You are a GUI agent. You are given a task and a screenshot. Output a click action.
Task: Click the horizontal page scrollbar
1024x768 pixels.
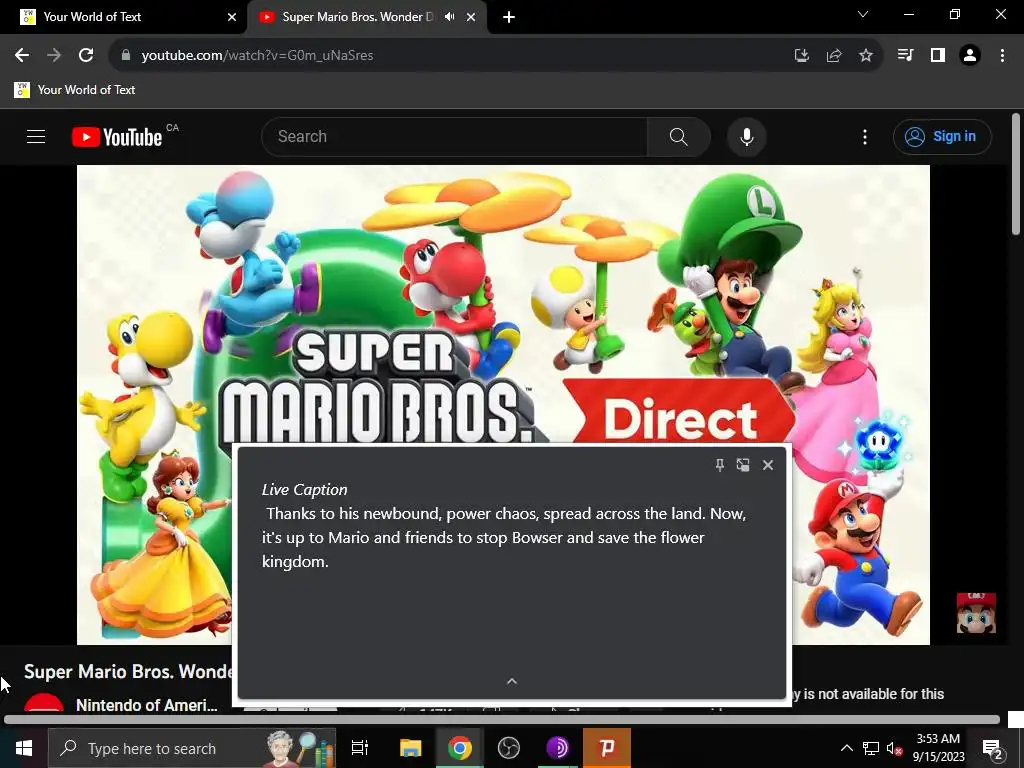point(502,720)
